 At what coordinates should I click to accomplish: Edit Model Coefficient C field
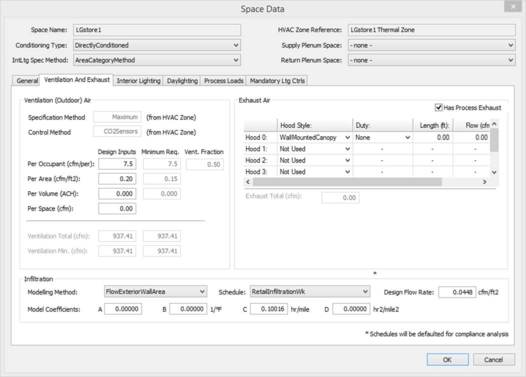269,309
